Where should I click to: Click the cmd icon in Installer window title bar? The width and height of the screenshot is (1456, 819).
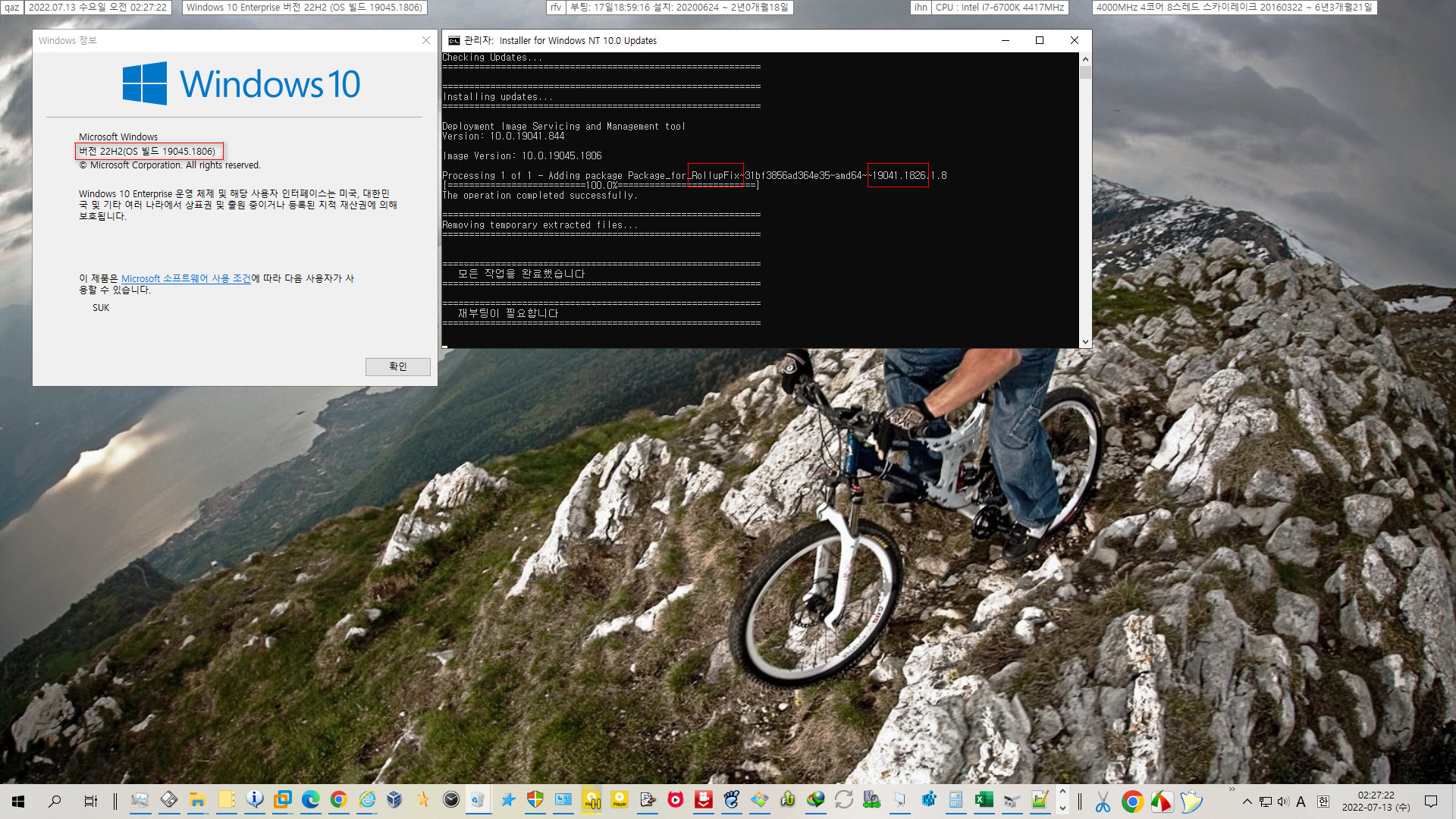point(453,41)
